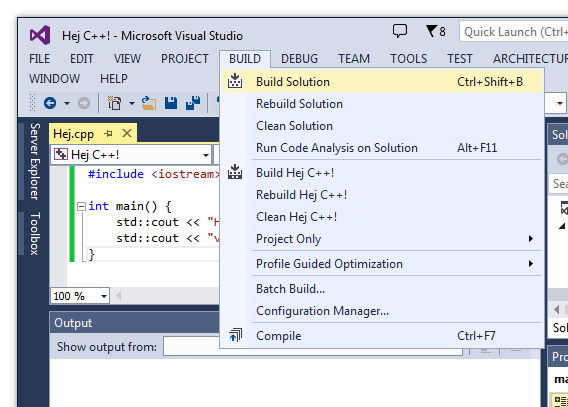This screenshot has width=568, height=407.
Task: Open the TOOLS menu
Action: pyautogui.click(x=408, y=59)
